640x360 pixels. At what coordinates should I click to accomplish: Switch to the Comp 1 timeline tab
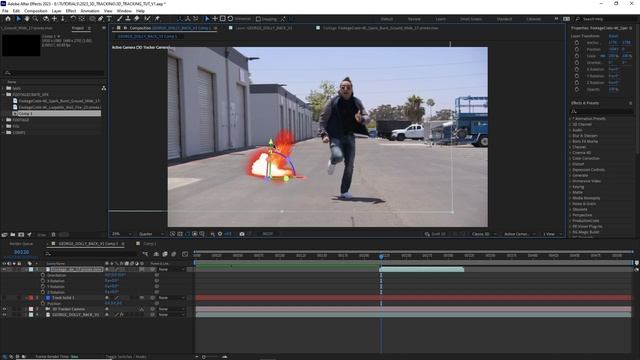[x=150, y=244]
